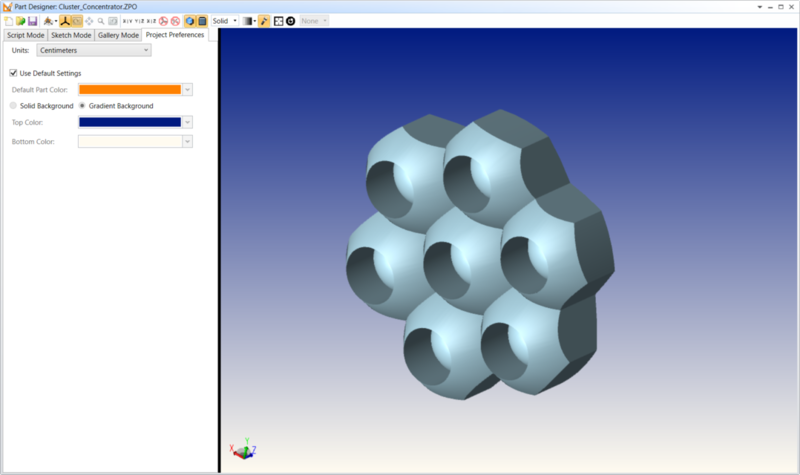Expand the Top Color dropdown arrow
The image size is (800, 475).
tap(188, 122)
